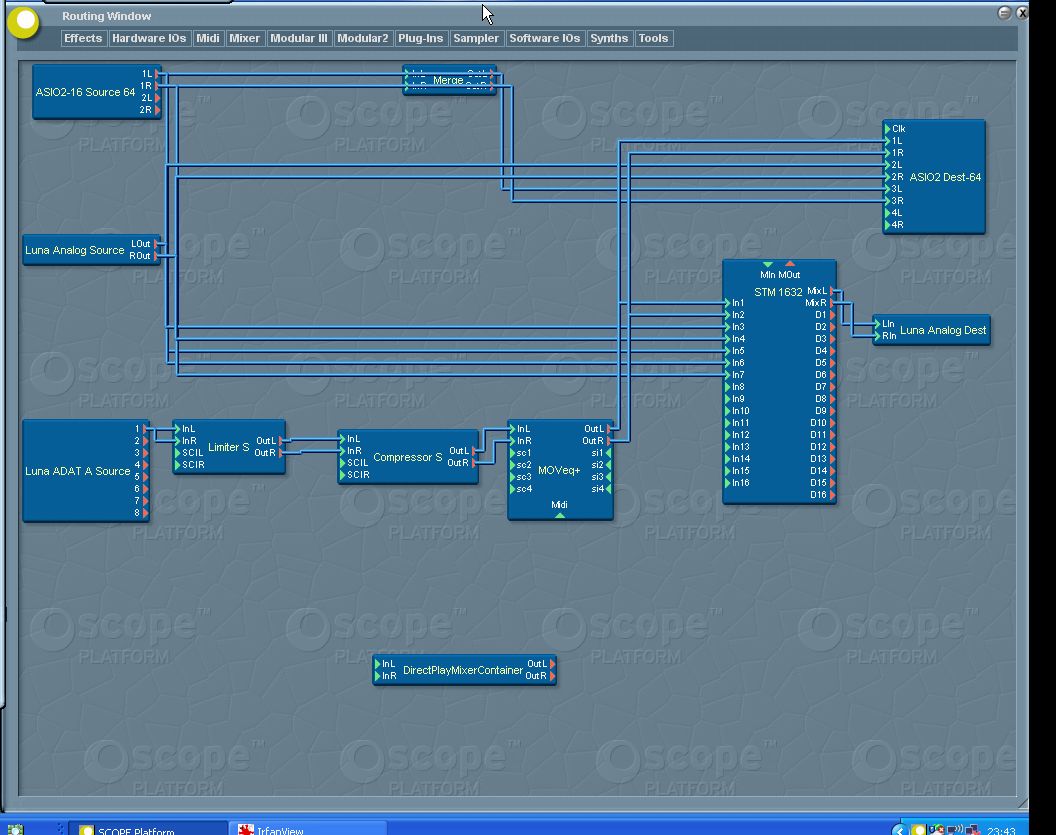Image resolution: width=1056 pixels, height=835 pixels.
Task: Click the si4 port on MOVeq+
Action: [x=609, y=489]
